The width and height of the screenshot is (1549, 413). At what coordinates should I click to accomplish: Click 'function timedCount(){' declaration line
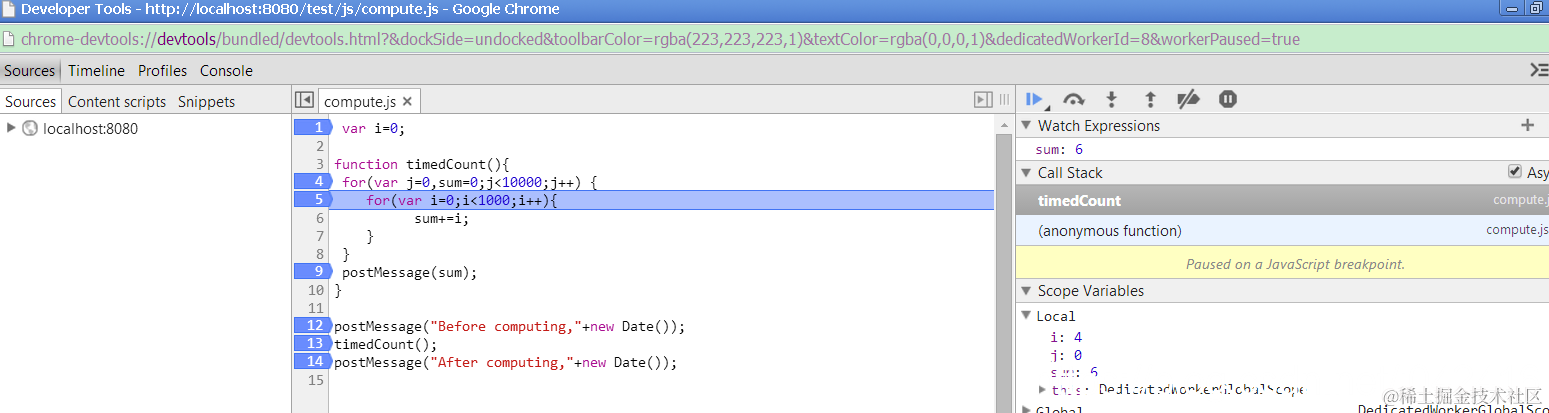pyautogui.click(x=422, y=164)
